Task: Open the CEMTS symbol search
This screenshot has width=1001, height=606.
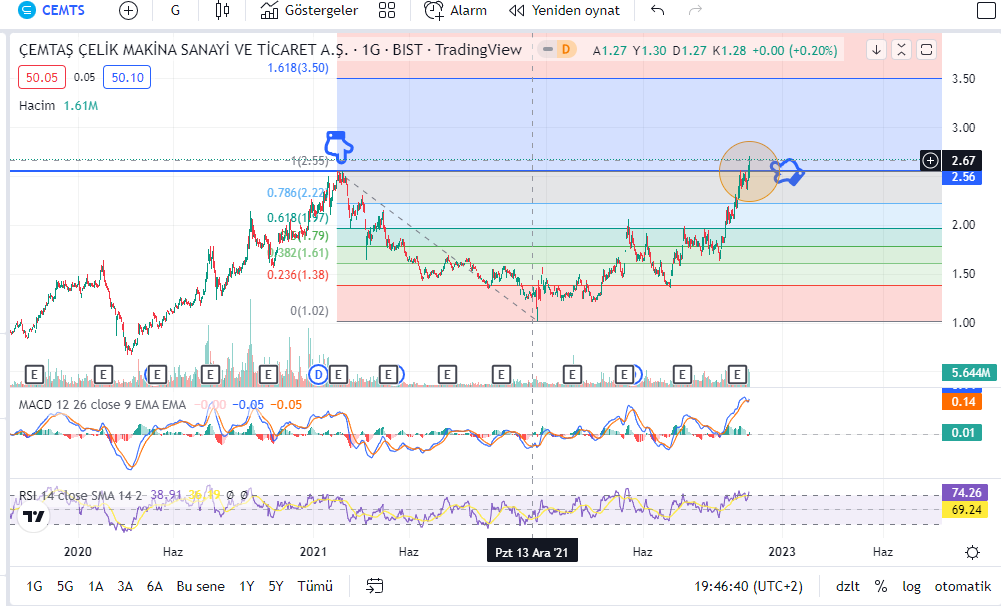Action: 52,10
